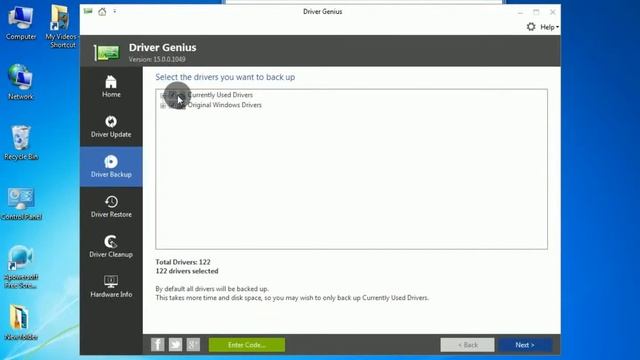Select the Driver Backup sidebar item

pos(111,167)
